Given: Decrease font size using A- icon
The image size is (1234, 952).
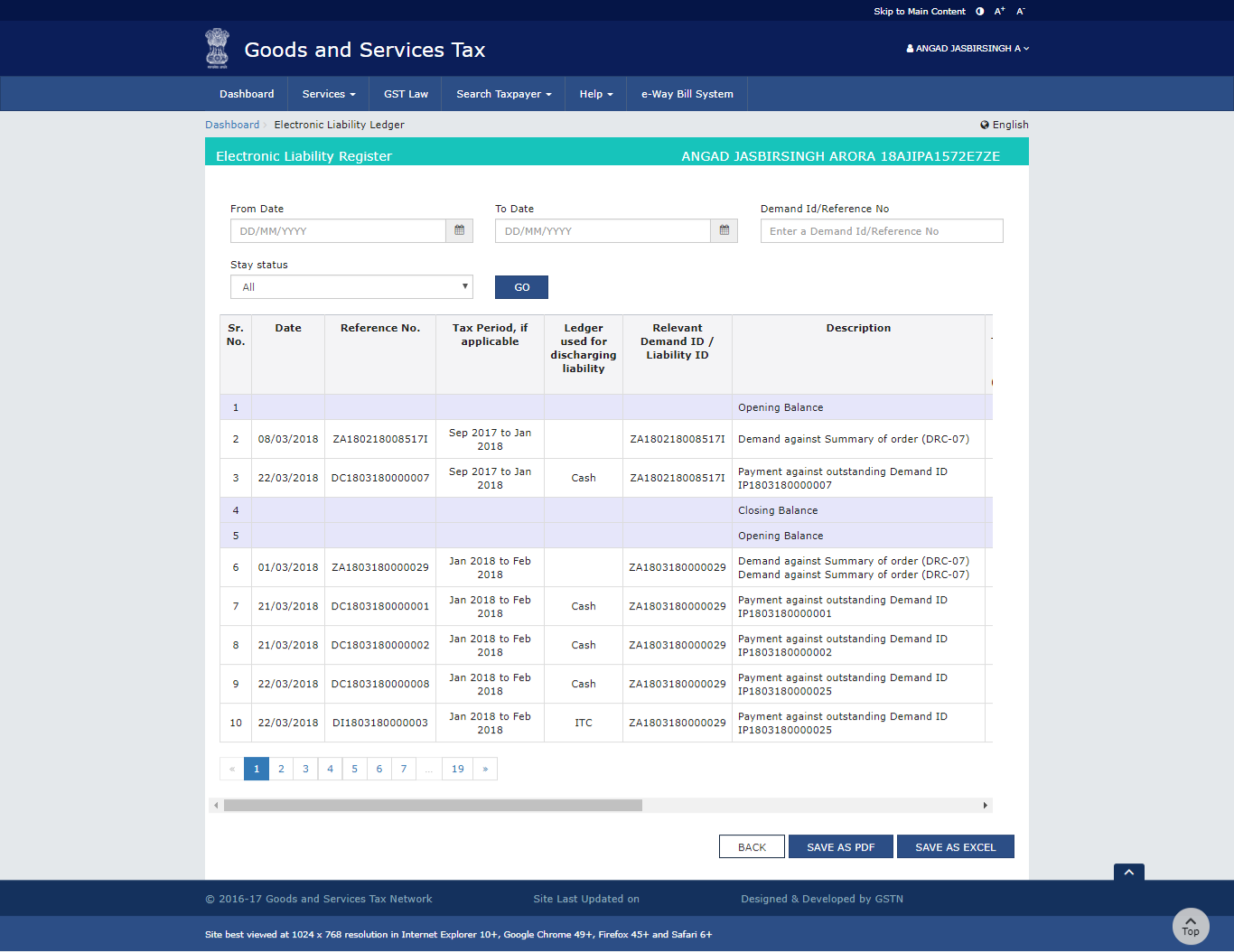Looking at the screenshot, I should tap(1020, 11).
